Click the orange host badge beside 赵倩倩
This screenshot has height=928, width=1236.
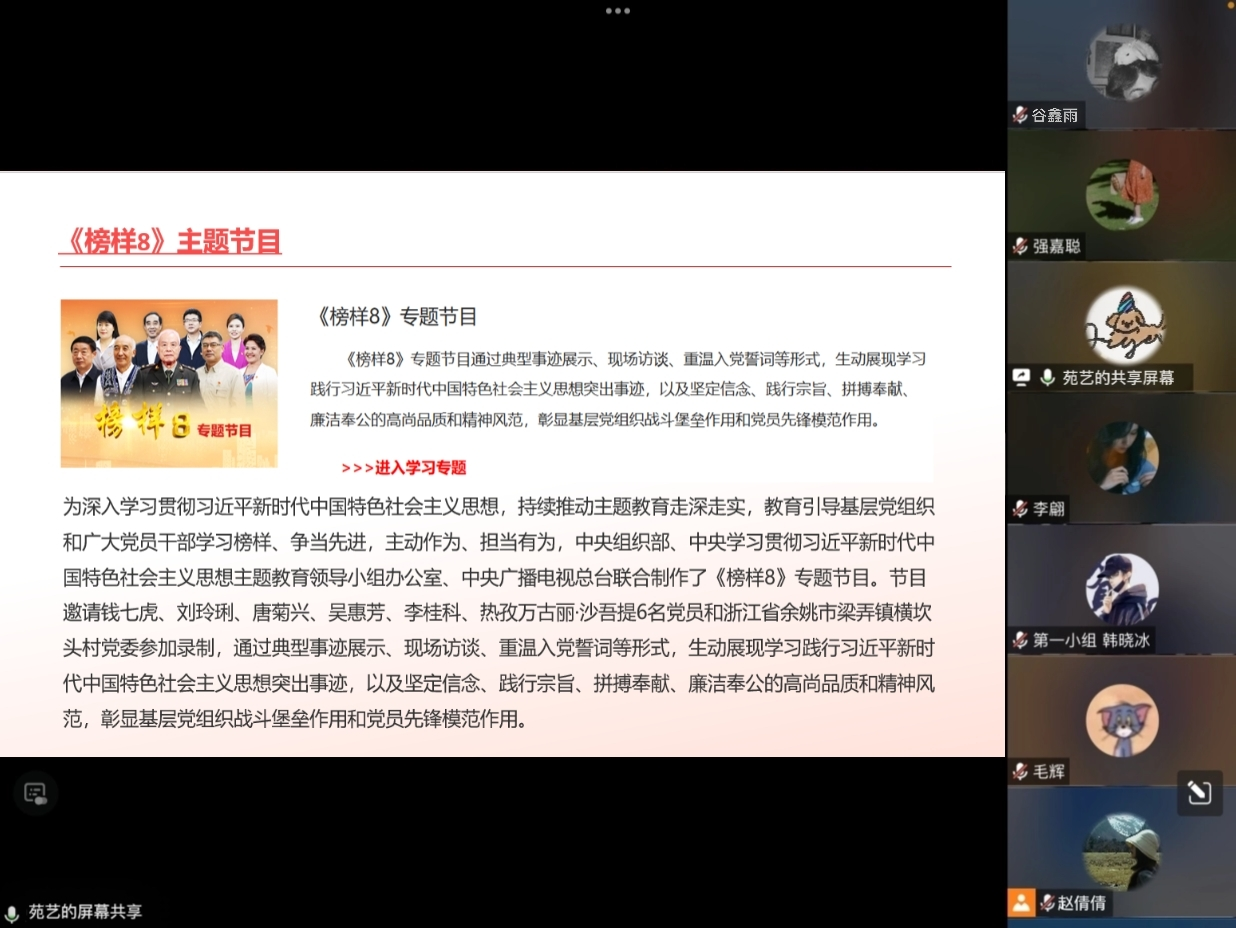(1020, 903)
